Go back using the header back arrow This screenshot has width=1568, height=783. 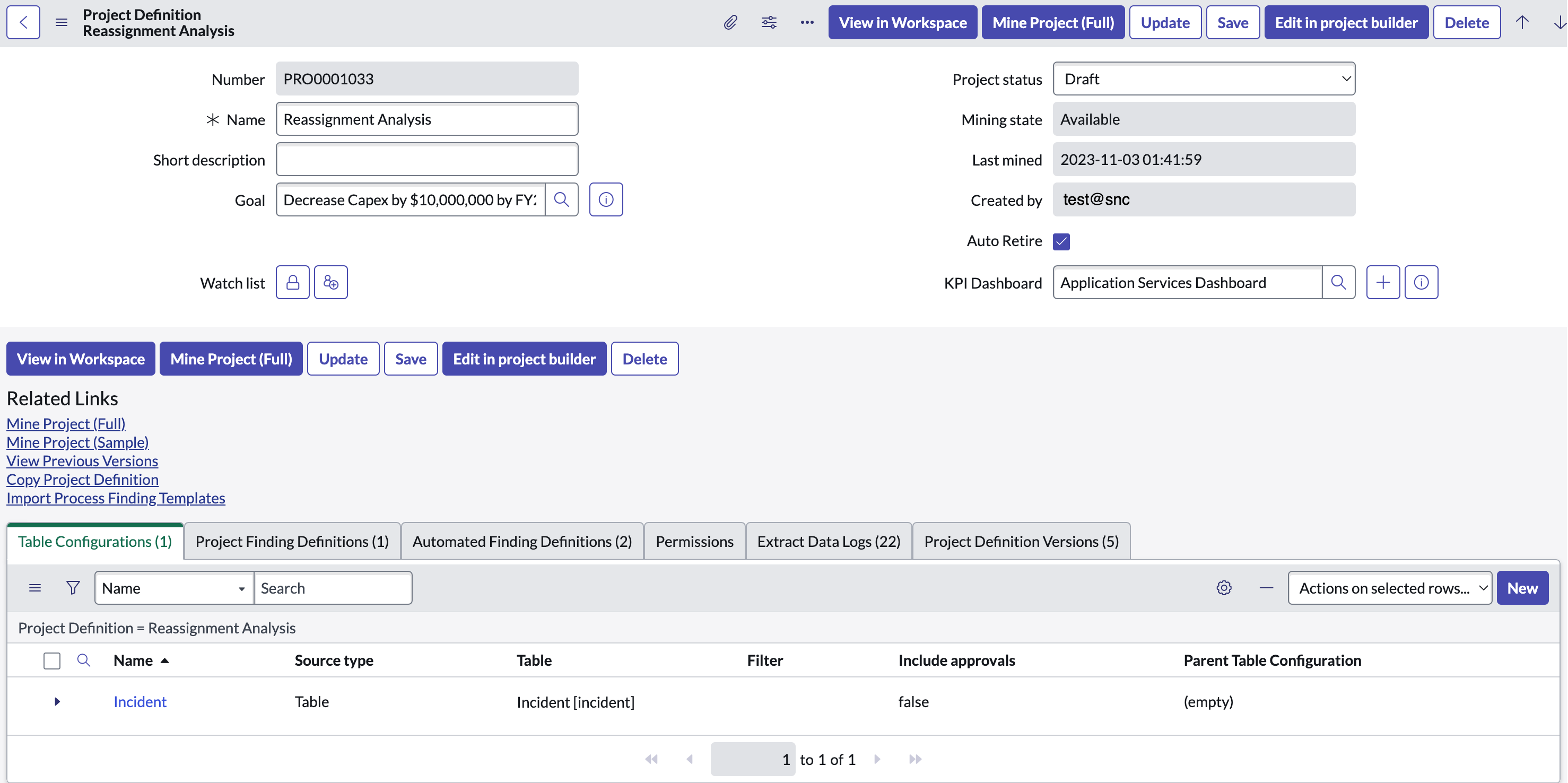click(23, 22)
